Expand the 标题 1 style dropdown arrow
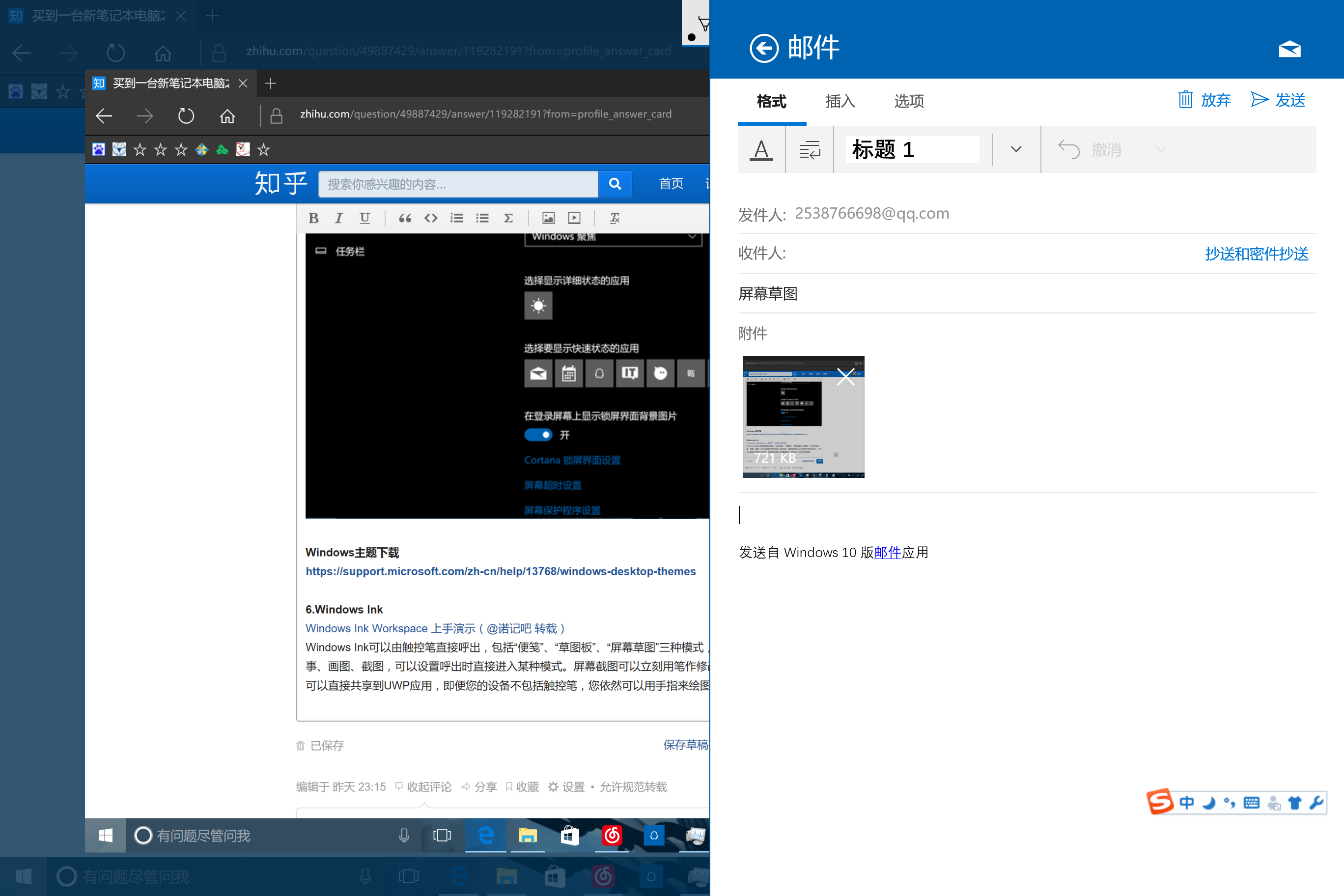 coord(1015,150)
